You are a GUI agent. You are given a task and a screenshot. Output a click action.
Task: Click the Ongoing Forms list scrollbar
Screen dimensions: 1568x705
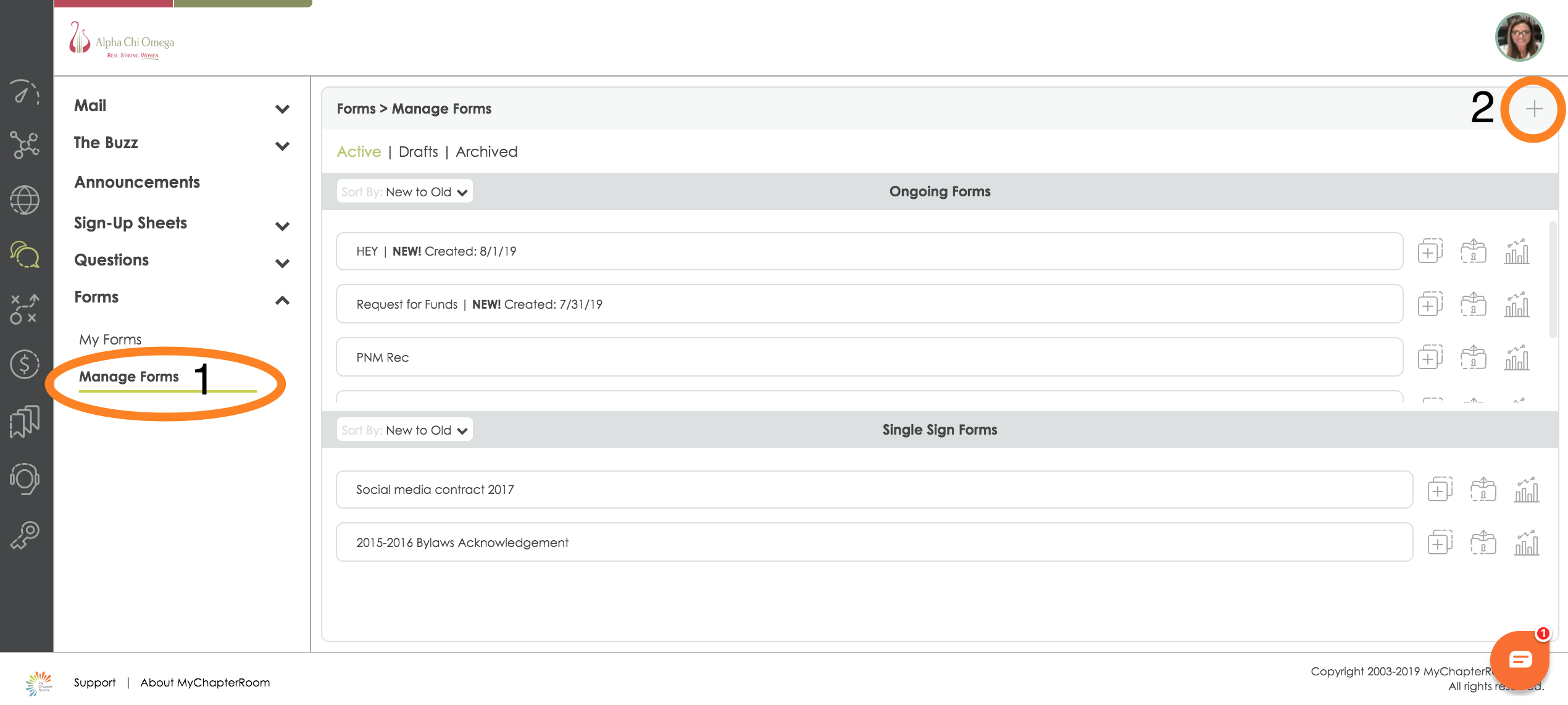[1553, 279]
